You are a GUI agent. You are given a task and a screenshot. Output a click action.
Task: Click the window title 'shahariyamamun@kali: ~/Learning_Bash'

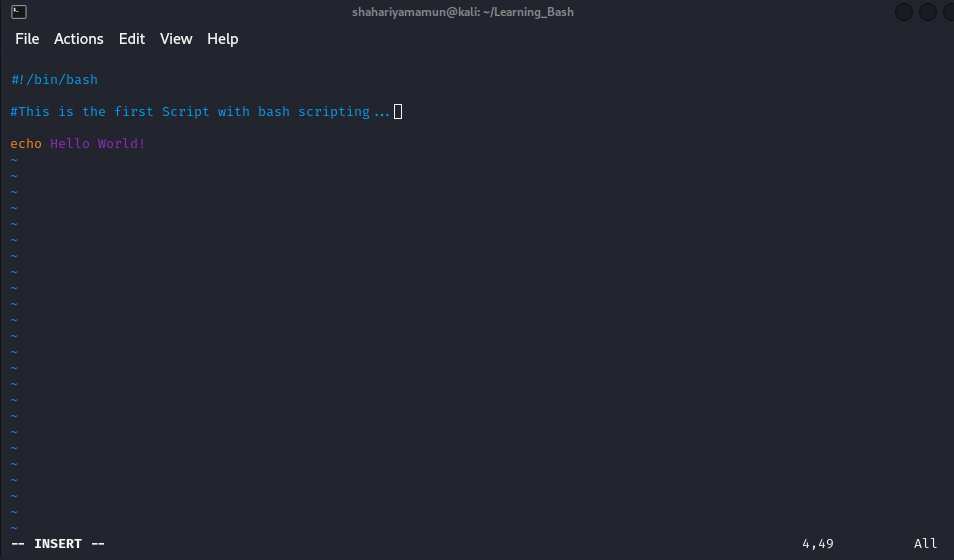(x=462, y=12)
